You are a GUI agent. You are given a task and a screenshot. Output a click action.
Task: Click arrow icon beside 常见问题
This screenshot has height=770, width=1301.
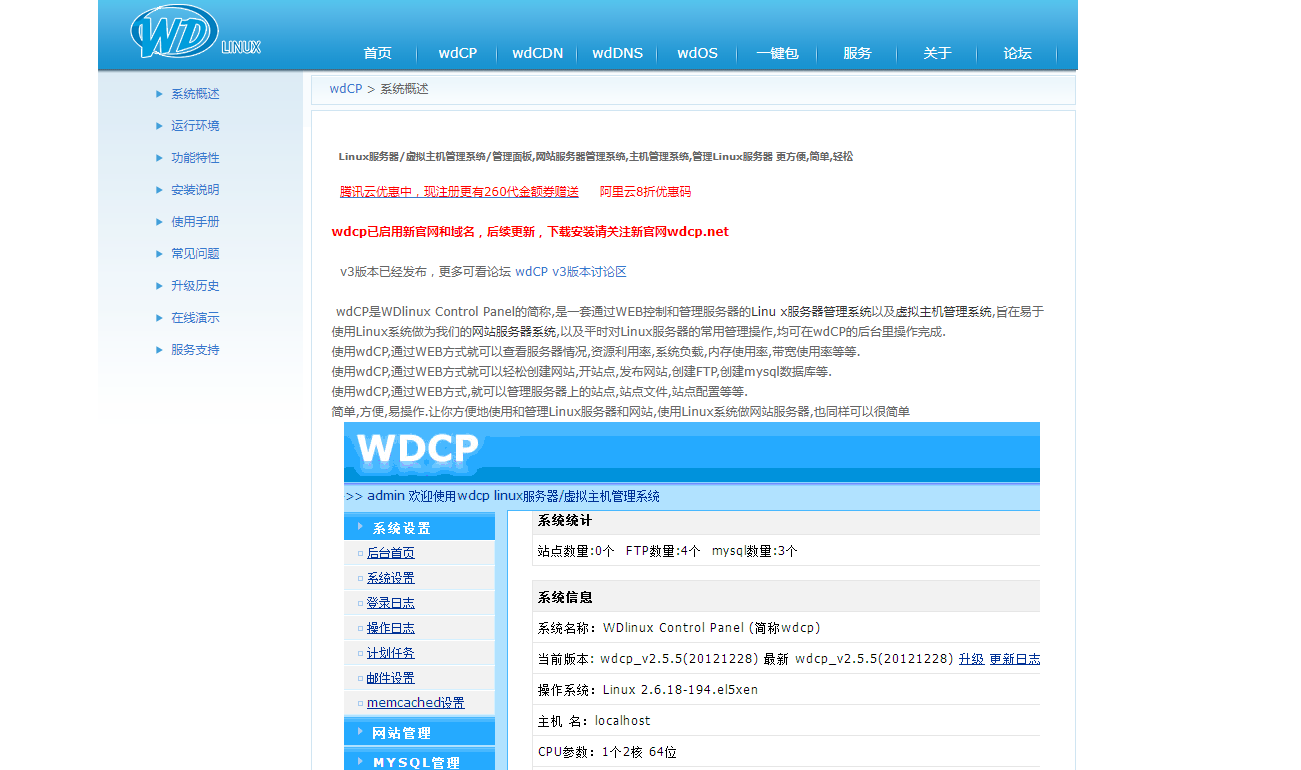159,254
